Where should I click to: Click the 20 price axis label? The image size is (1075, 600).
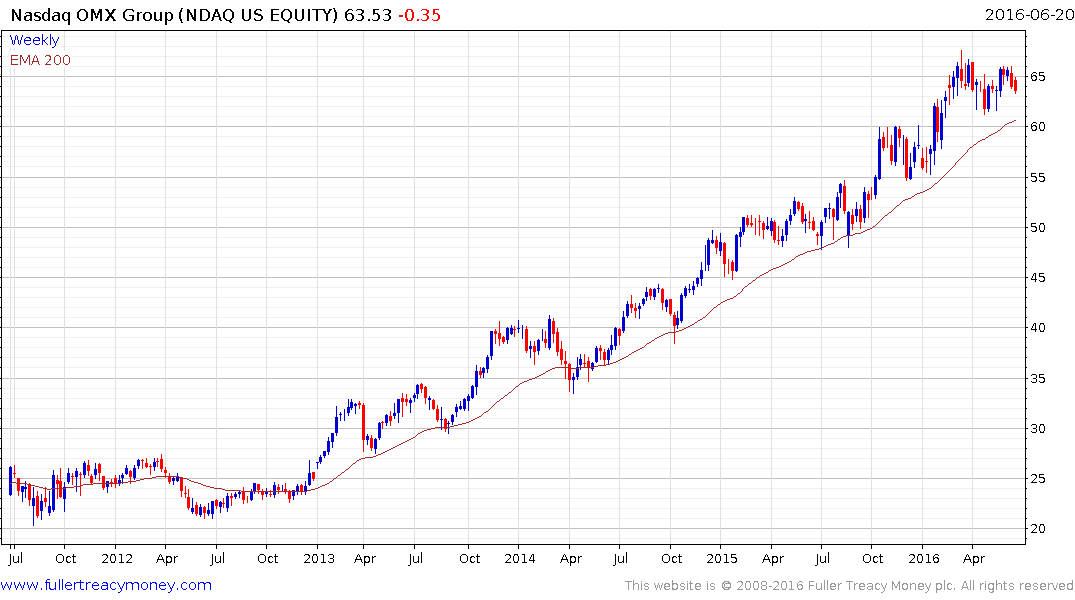[x=1037, y=529]
